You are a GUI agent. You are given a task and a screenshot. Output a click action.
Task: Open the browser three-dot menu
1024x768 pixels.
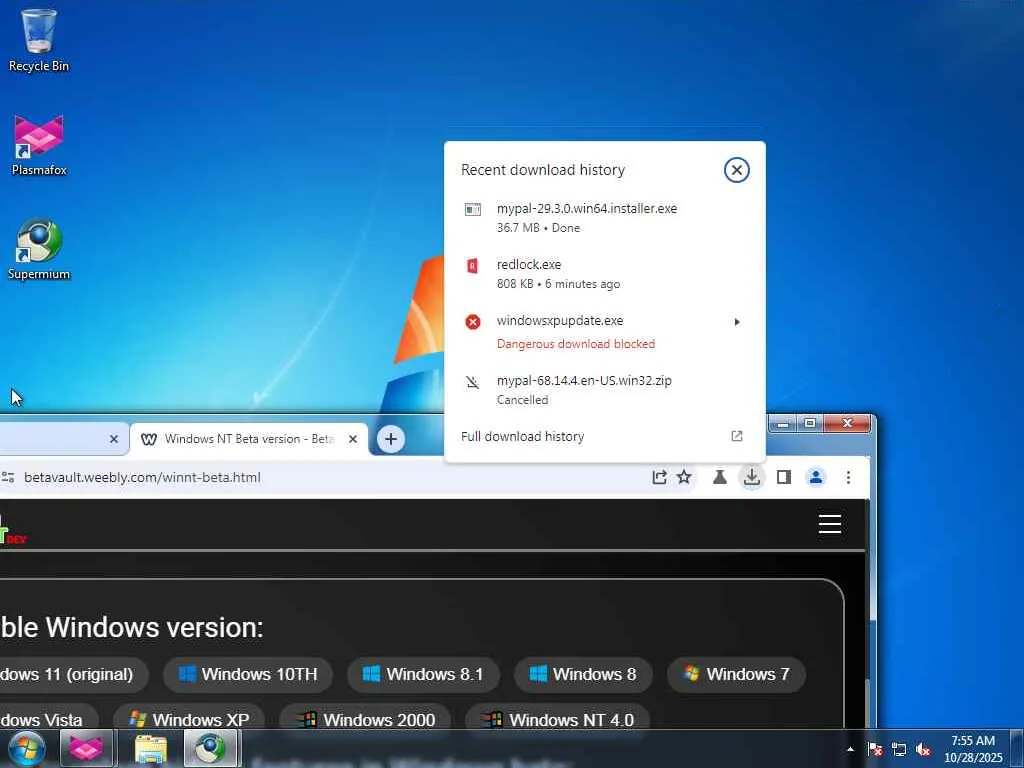tap(848, 477)
